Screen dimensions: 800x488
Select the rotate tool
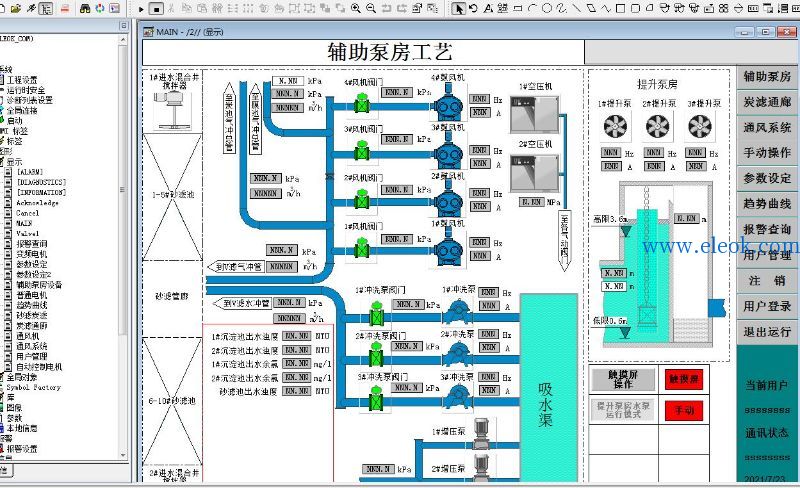tap(473, 8)
